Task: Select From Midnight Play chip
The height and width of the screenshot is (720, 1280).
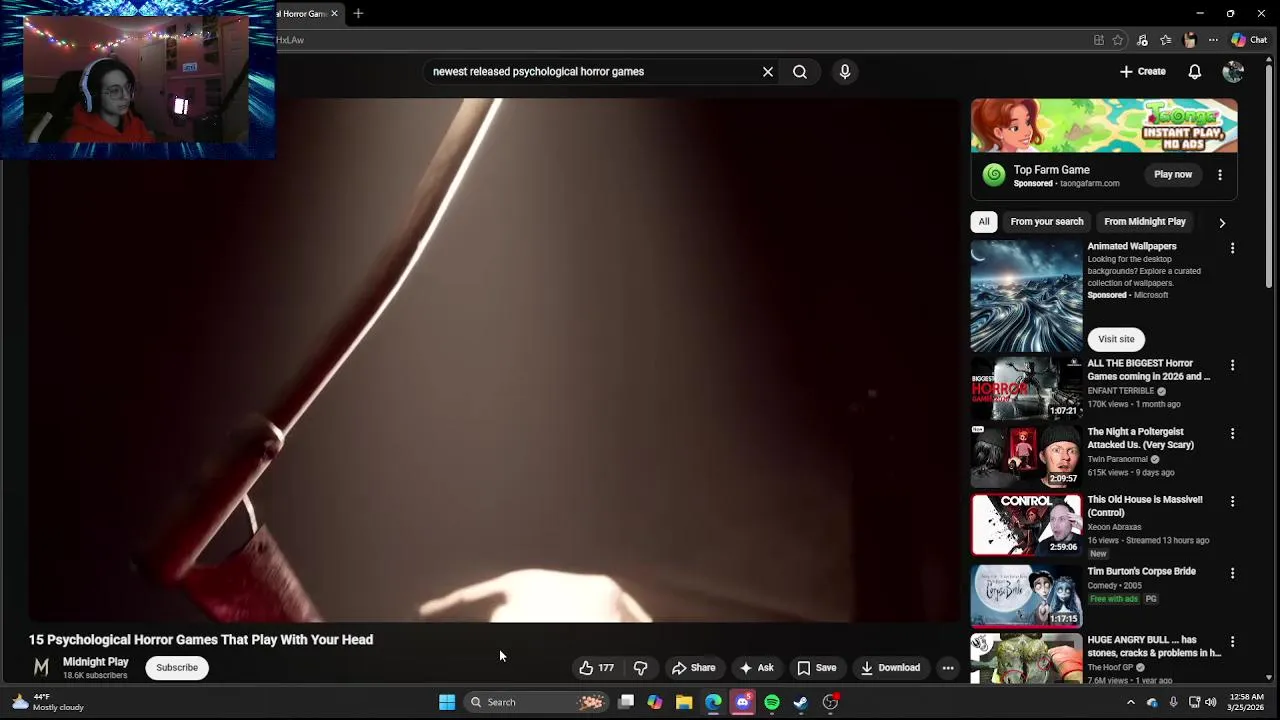Action: point(1145,222)
